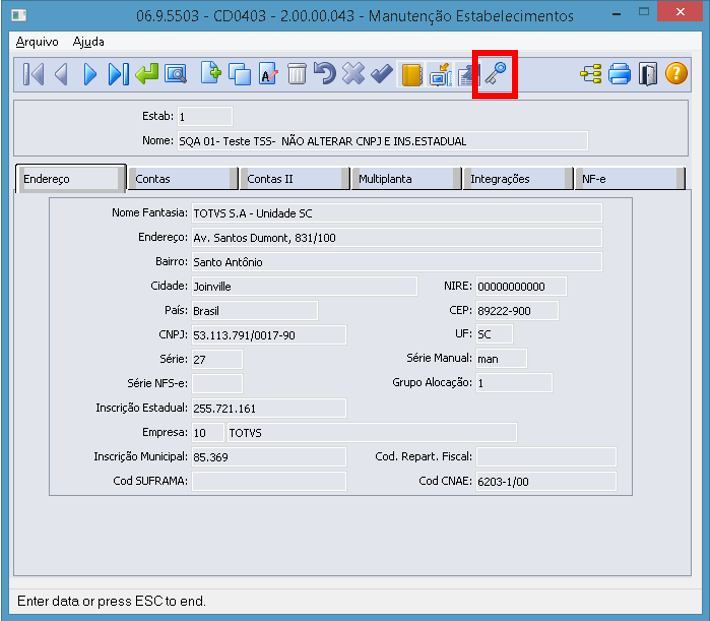Click the export arrow icon beside key
Image resolution: width=710 pixels, height=621 pixels.
pos(467,74)
